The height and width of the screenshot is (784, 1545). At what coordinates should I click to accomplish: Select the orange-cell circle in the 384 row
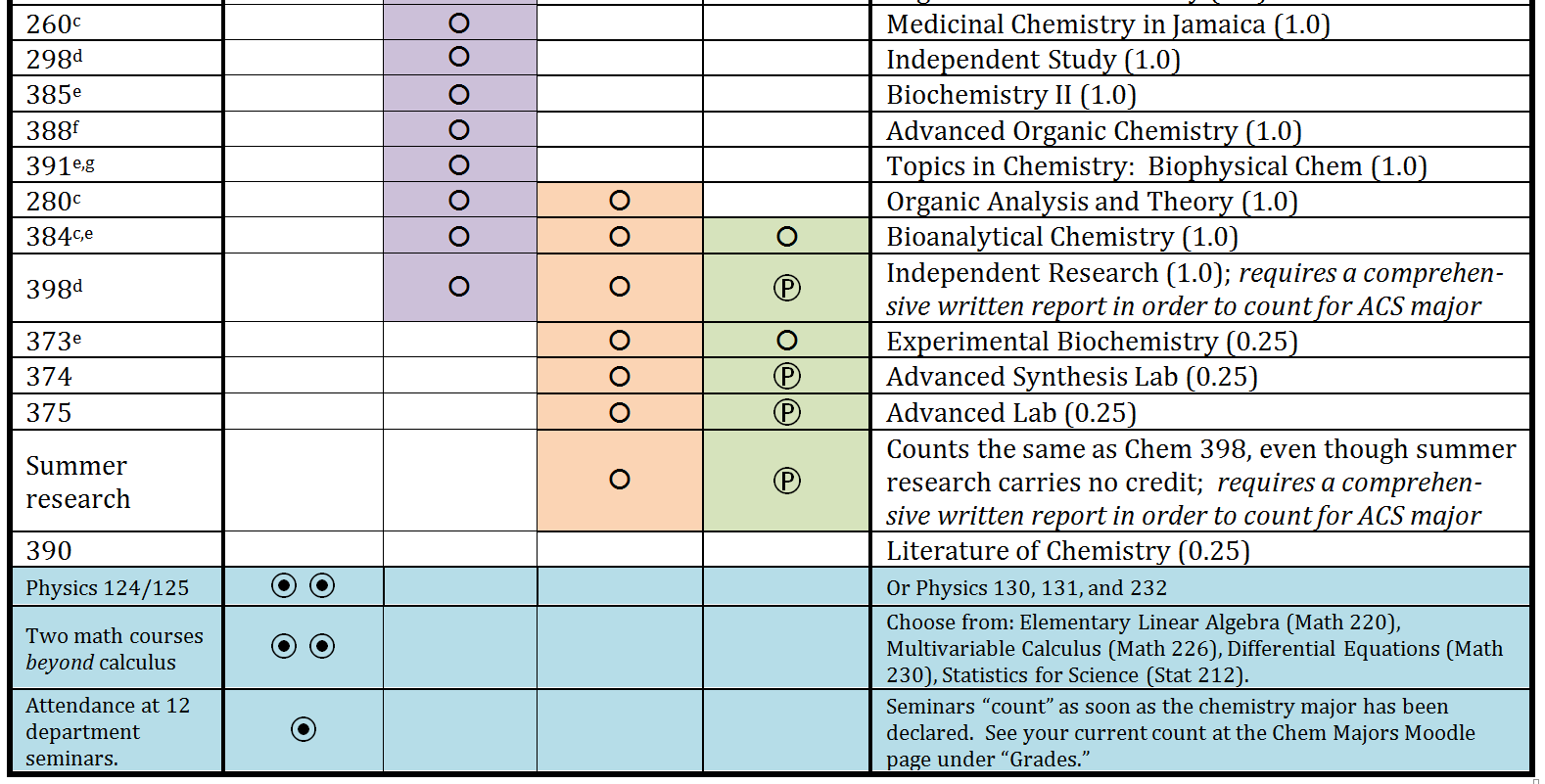620,237
